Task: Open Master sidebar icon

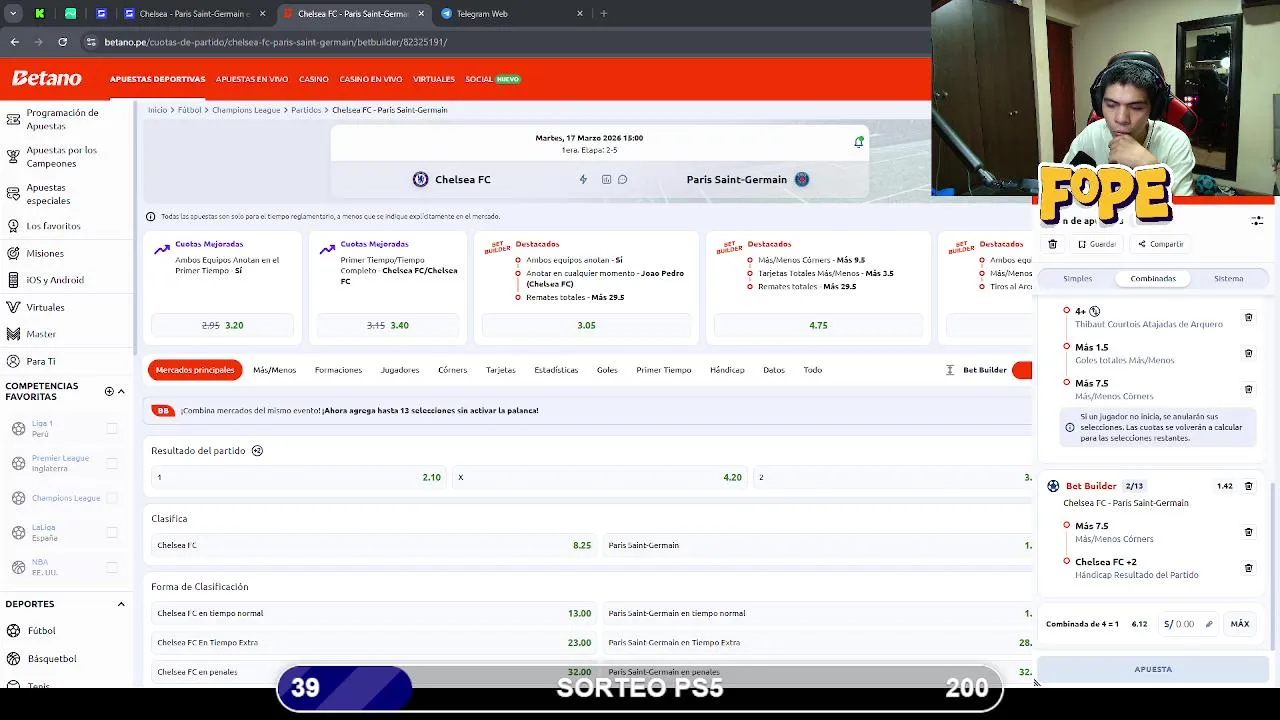Action: click(13, 334)
